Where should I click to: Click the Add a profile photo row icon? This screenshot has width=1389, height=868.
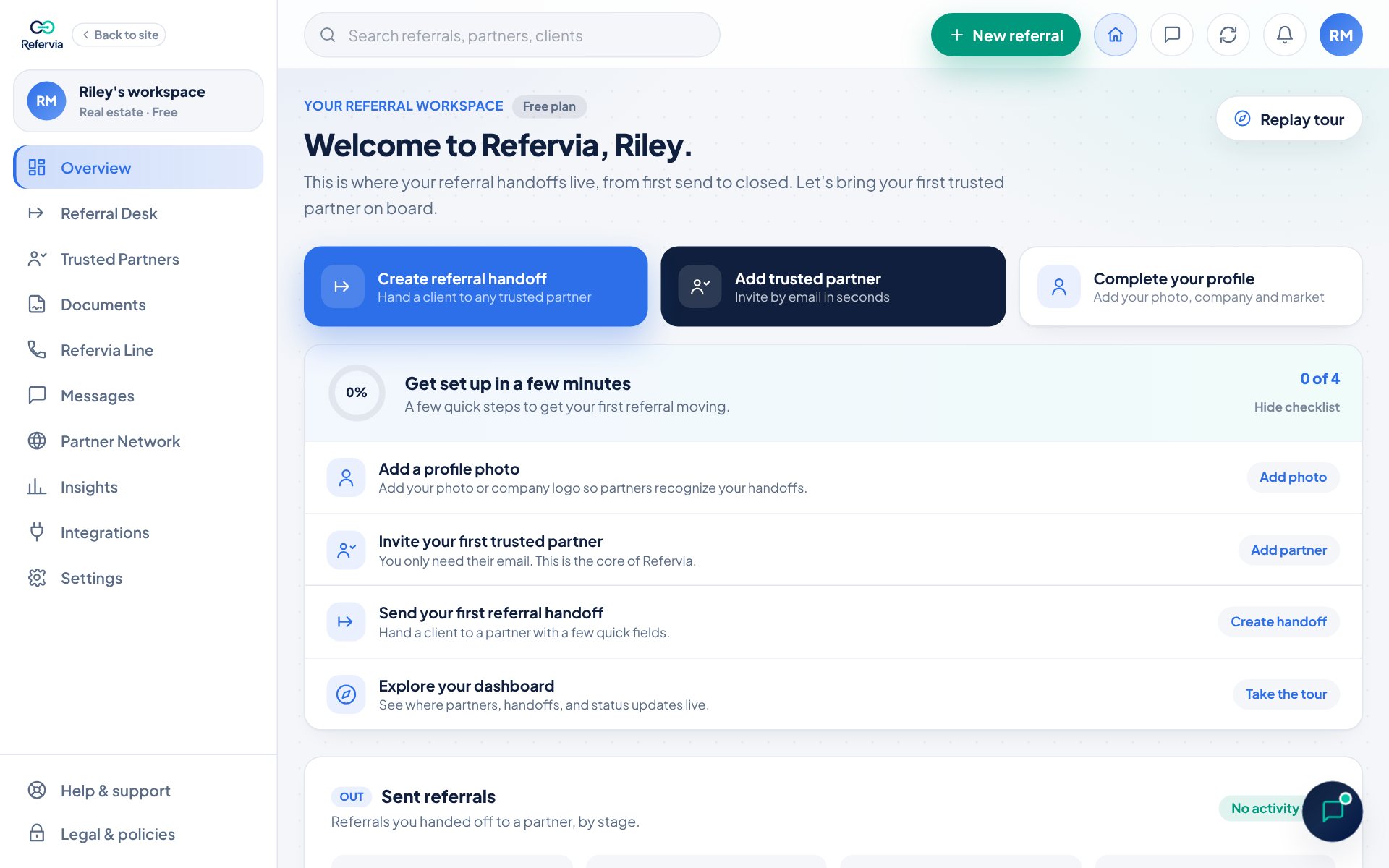click(346, 477)
